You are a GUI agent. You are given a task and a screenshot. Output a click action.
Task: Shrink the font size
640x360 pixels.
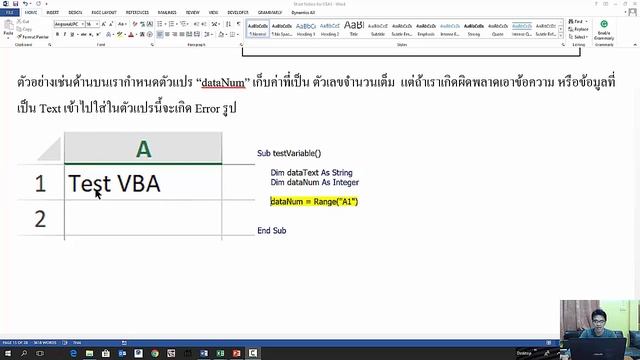111,24
